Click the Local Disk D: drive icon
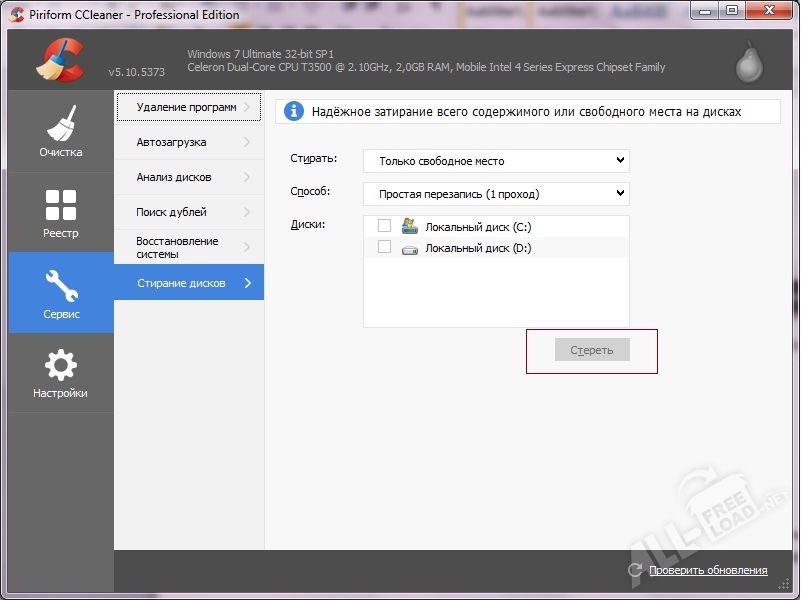This screenshot has width=801, height=600. tap(410, 250)
